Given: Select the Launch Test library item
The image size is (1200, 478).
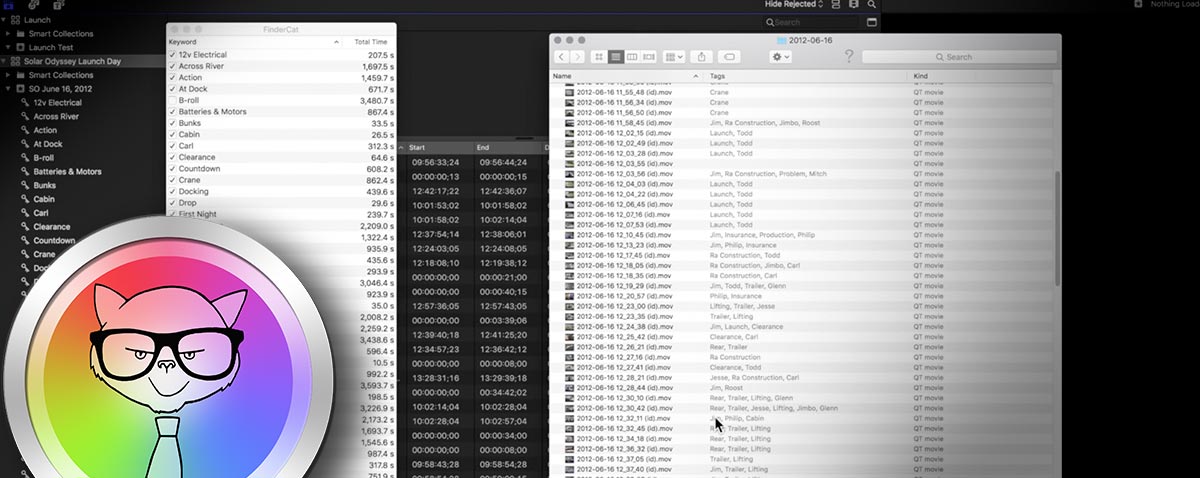Looking at the screenshot, I should point(50,47).
